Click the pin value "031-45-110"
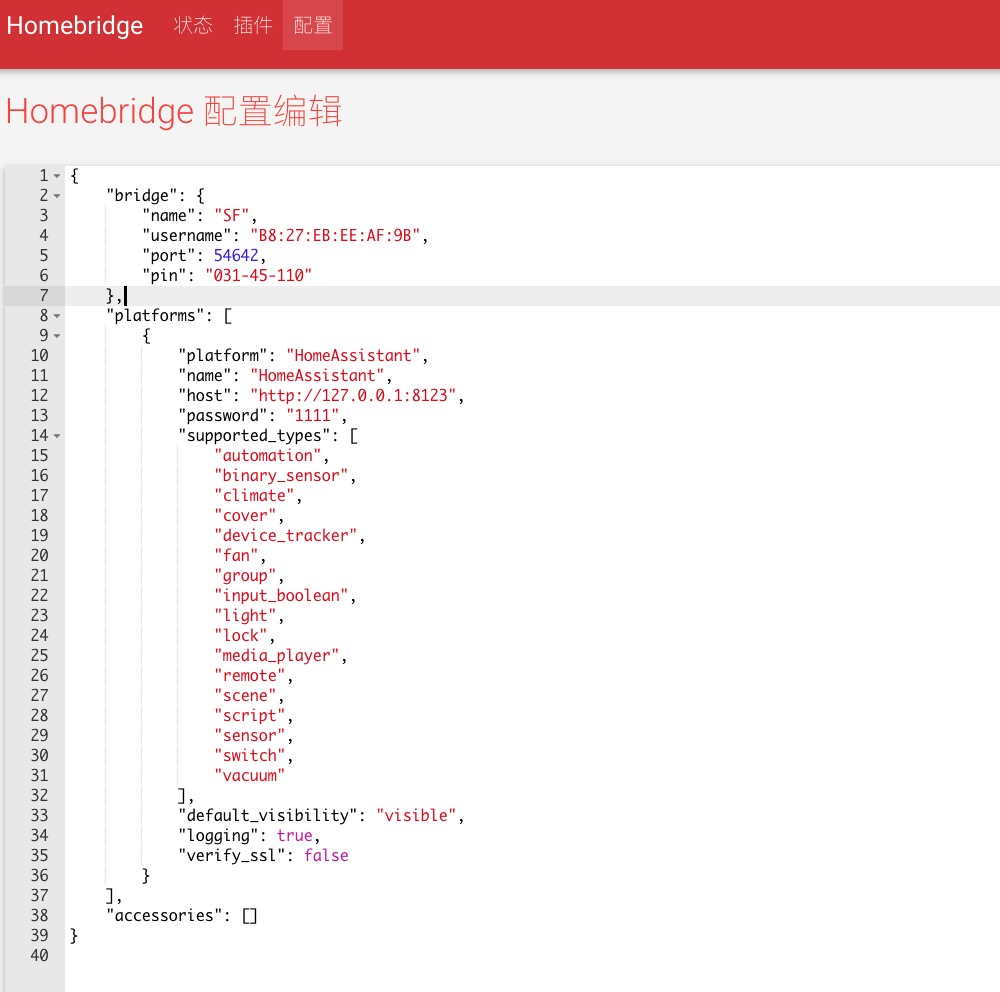Image resolution: width=1000 pixels, height=992 pixels. 258,276
